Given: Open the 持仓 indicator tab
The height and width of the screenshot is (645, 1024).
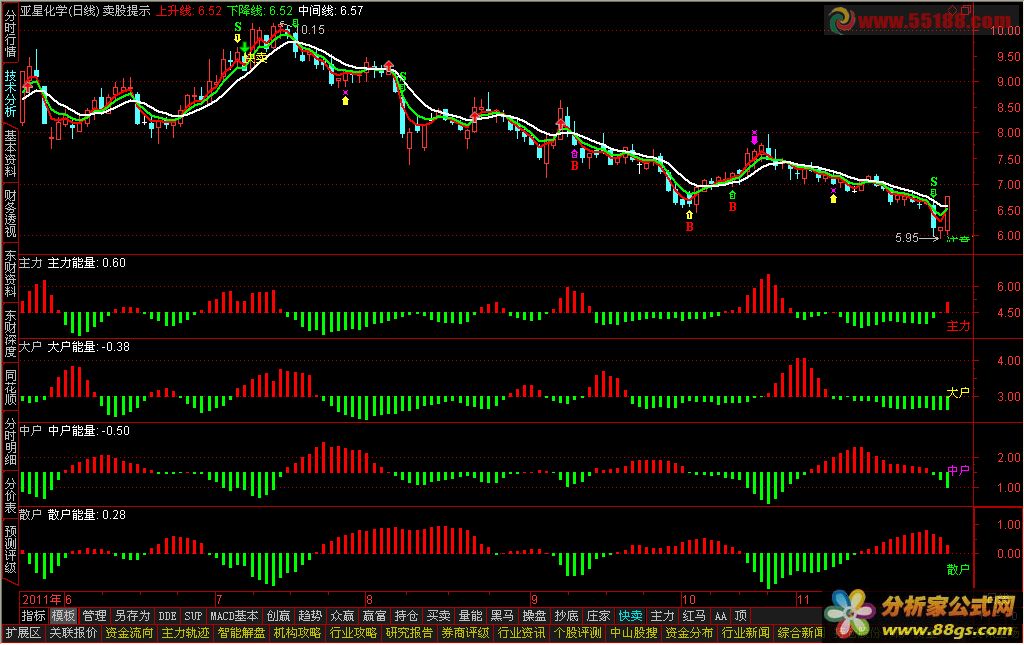Looking at the screenshot, I should [406, 616].
